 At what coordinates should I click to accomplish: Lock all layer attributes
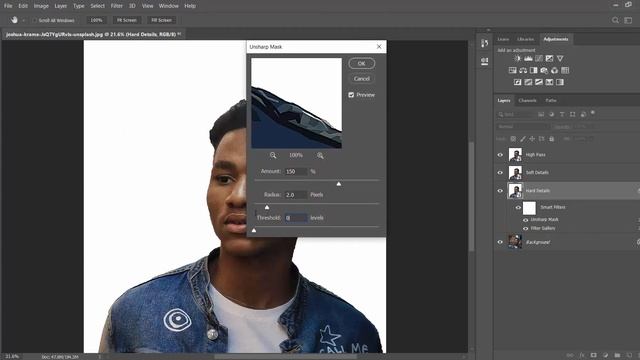pos(551,139)
